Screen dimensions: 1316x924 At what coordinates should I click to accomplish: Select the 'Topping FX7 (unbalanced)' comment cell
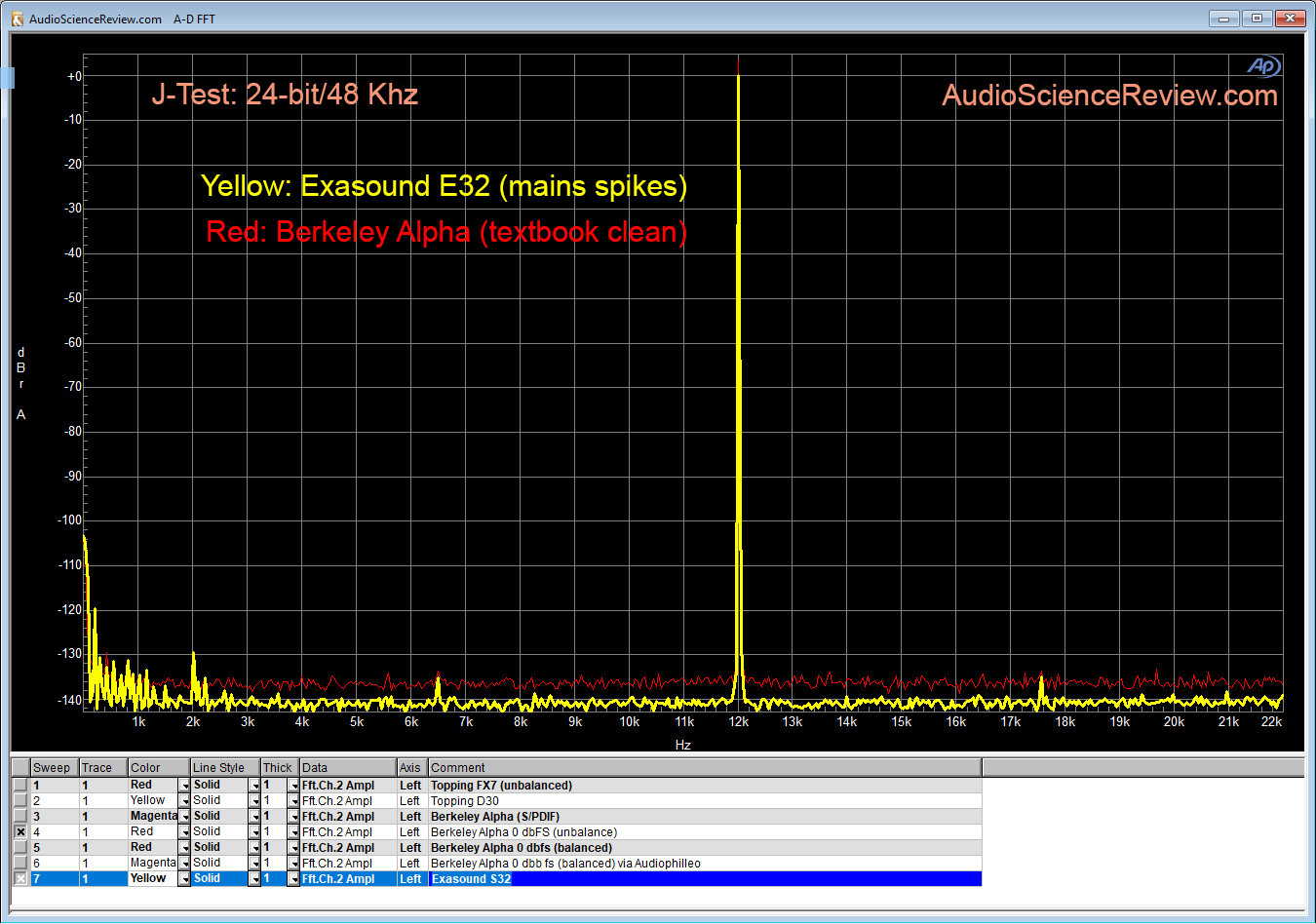click(x=705, y=786)
